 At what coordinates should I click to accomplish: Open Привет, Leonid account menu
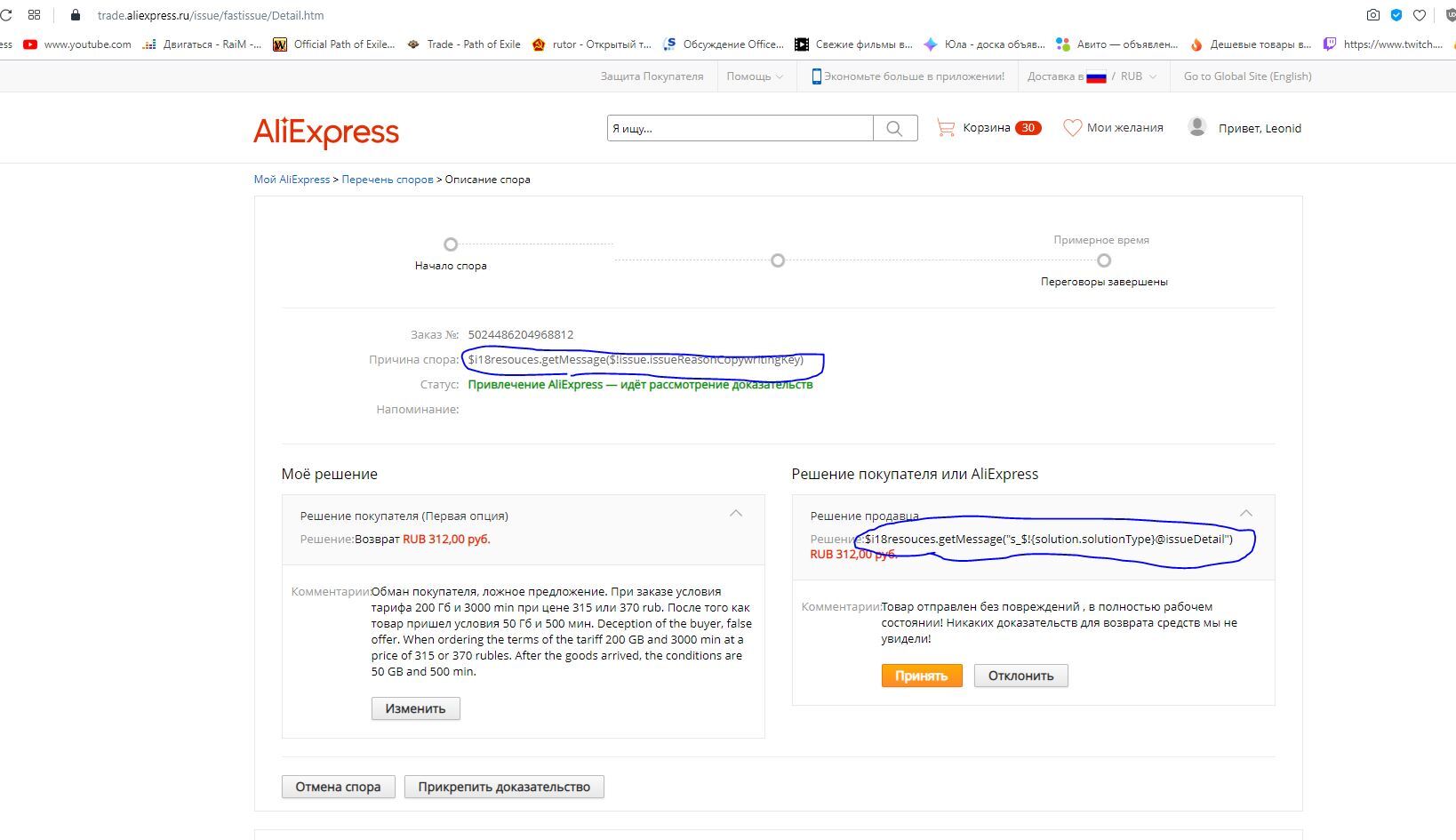(1260, 128)
